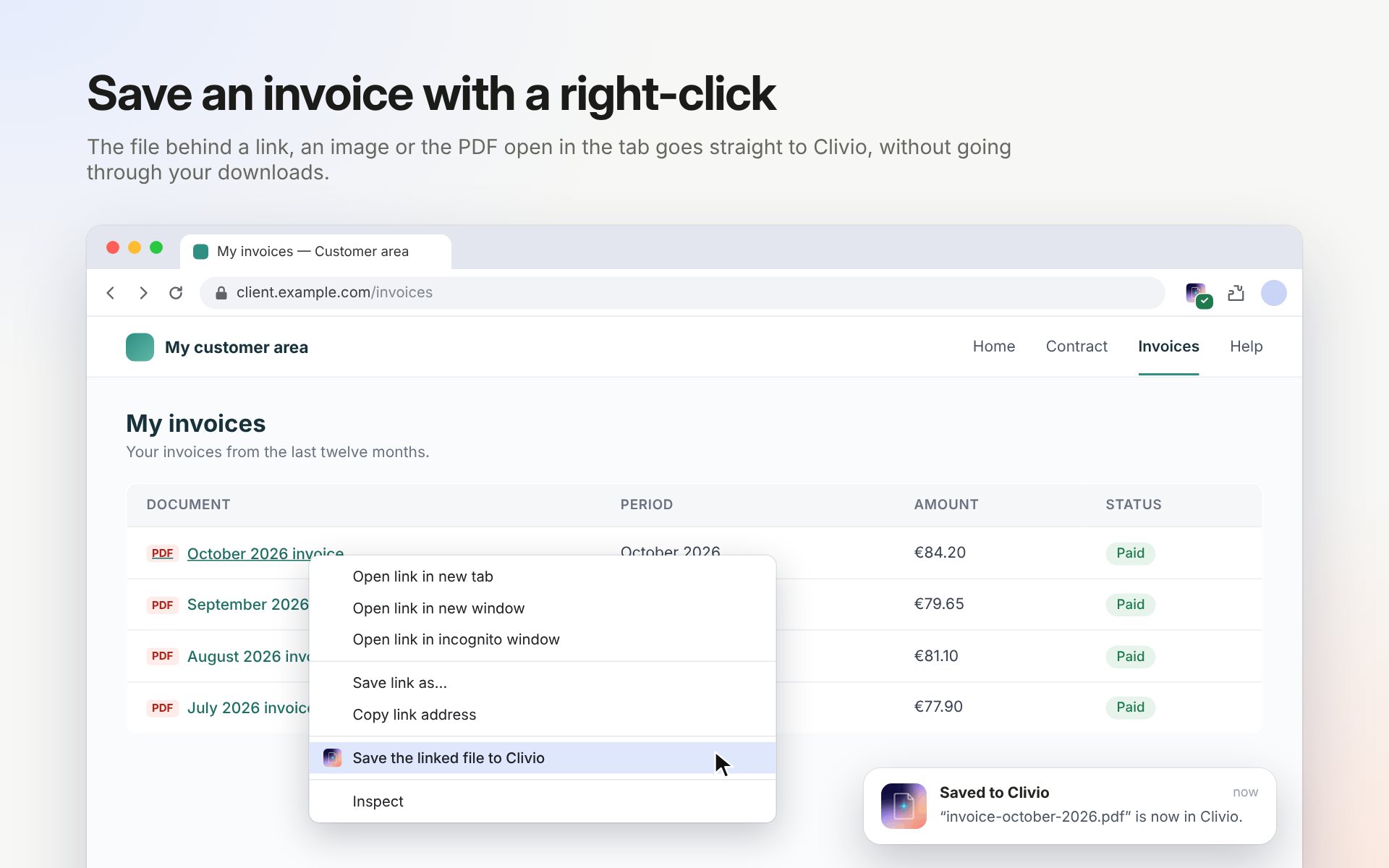Click the PDF badge for July 2026 invoice
Viewport: 1389px width, 868px height.
tap(162, 707)
